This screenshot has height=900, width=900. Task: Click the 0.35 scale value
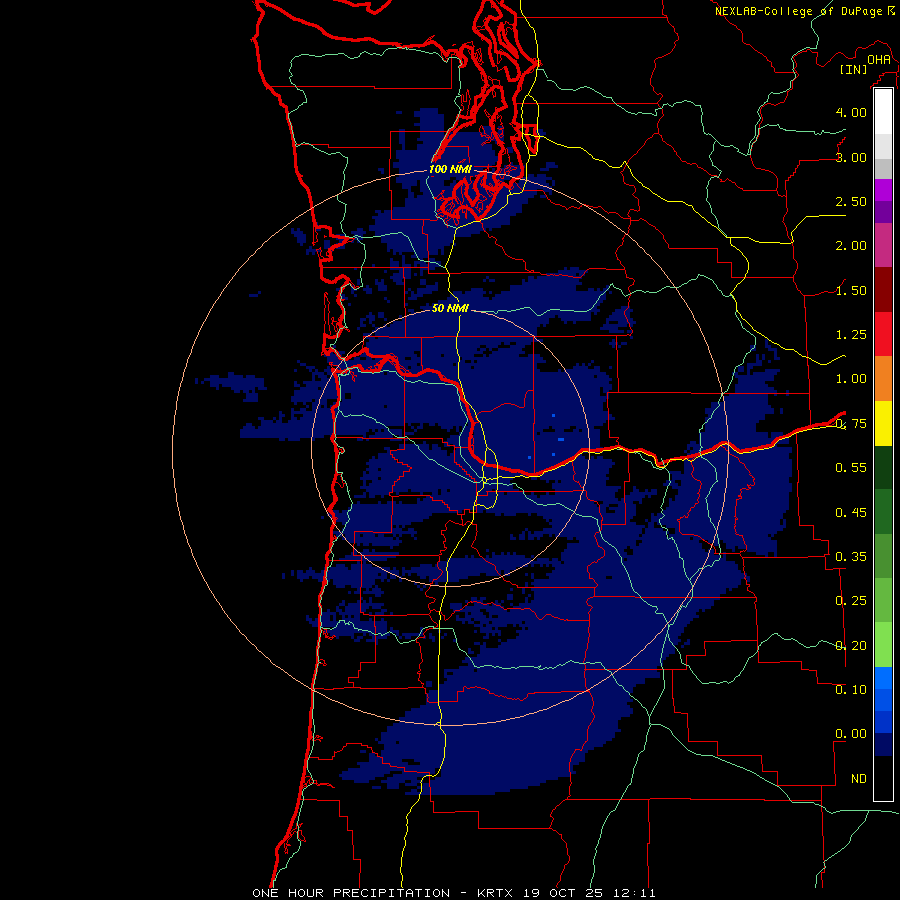coord(851,557)
